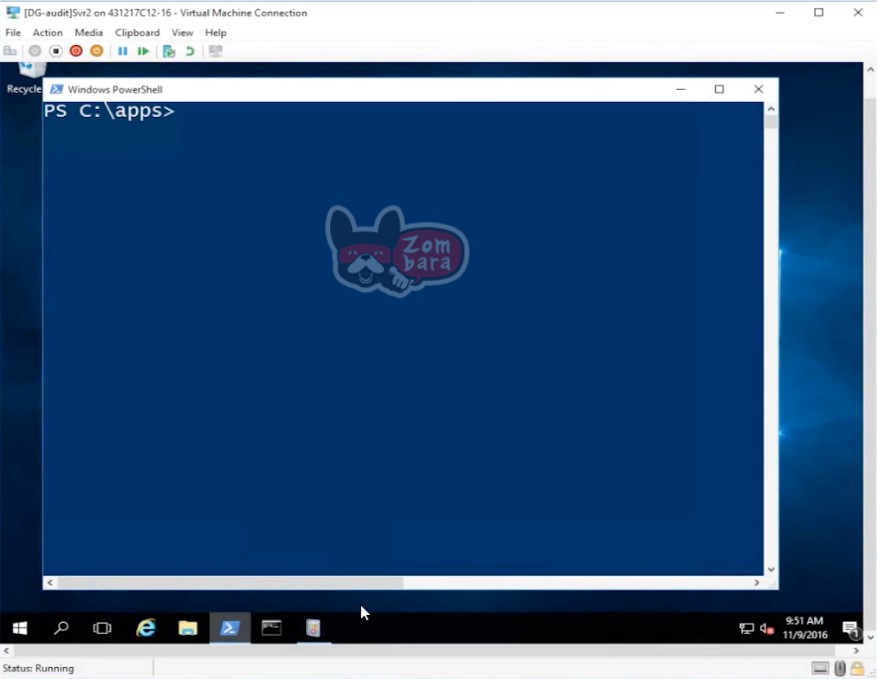Click the network icon in system tray
Image resolution: width=878 pixels, height=679 pixels.
click(746, 629)
